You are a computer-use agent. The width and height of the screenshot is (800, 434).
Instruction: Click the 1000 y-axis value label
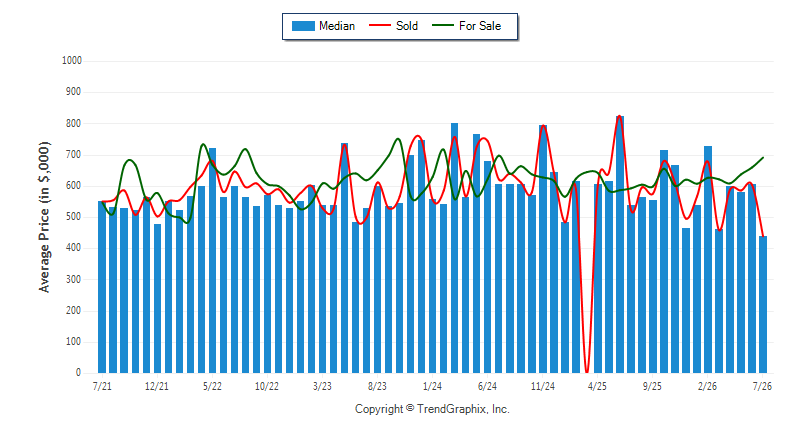coord(72,61)
